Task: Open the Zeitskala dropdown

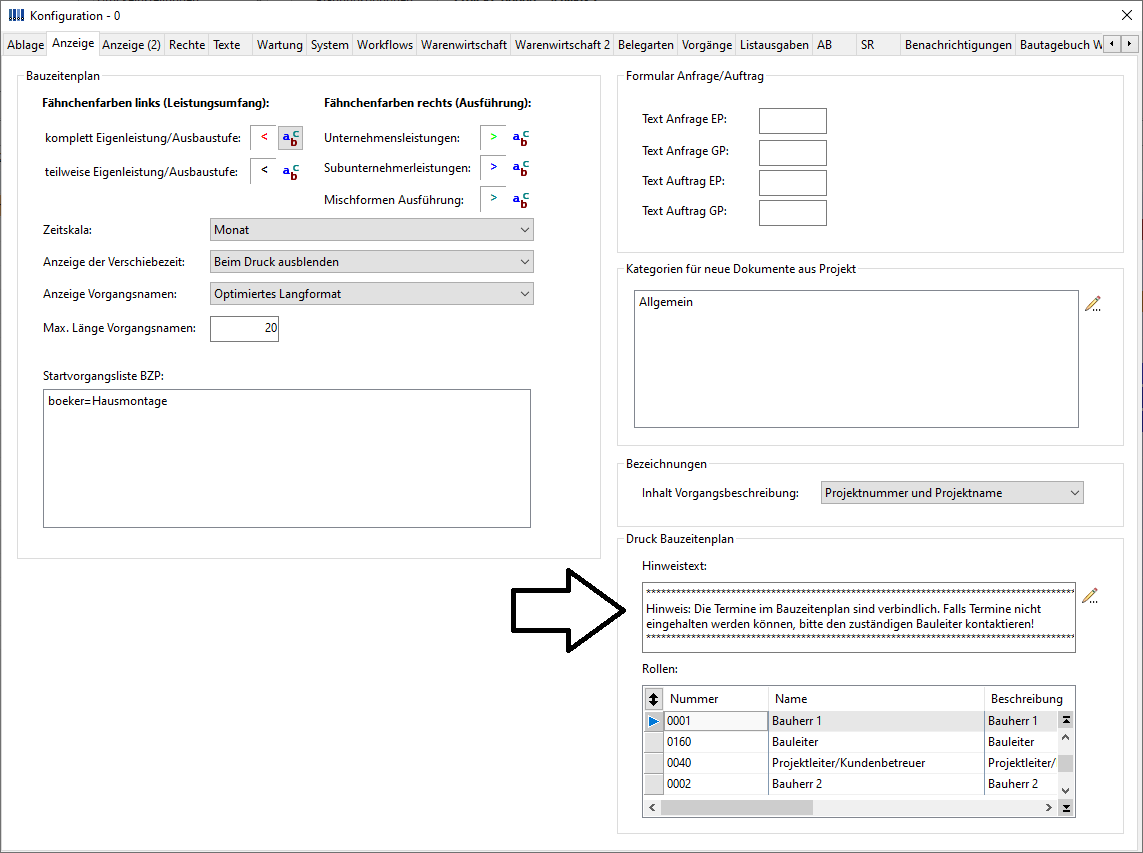Action: (372, 230)
